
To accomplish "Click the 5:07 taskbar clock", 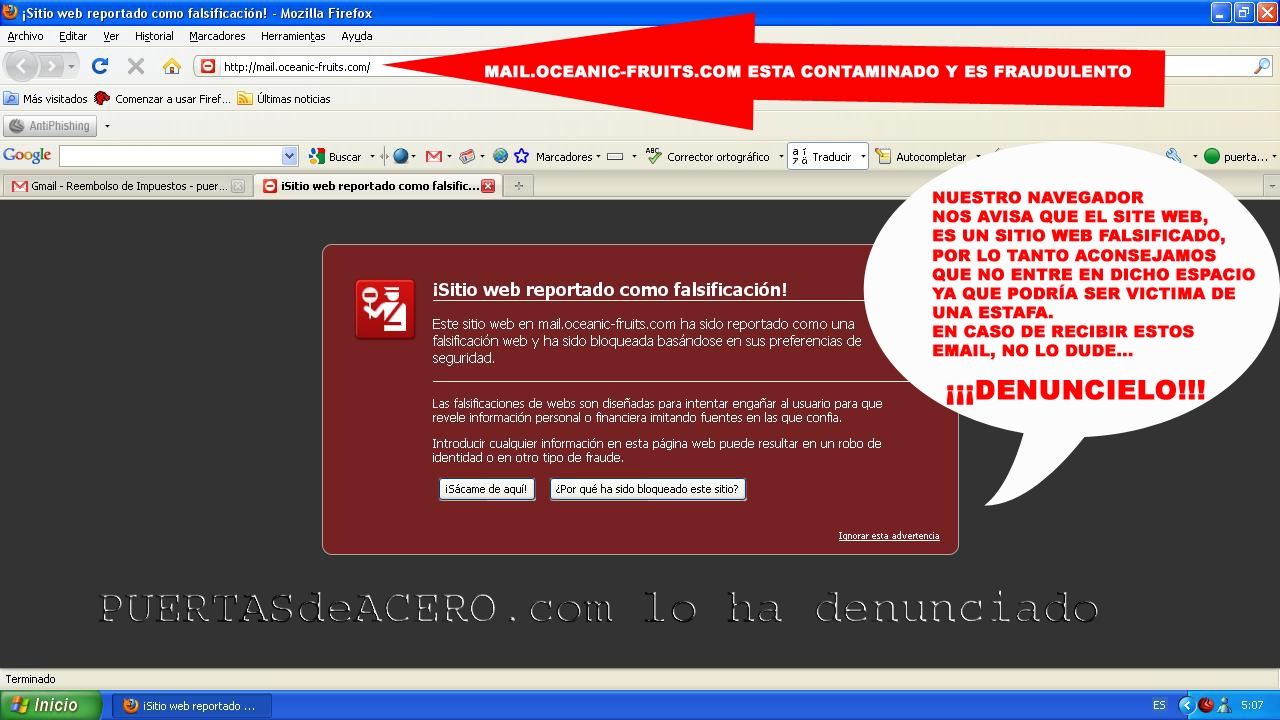I will point(1252,705).
